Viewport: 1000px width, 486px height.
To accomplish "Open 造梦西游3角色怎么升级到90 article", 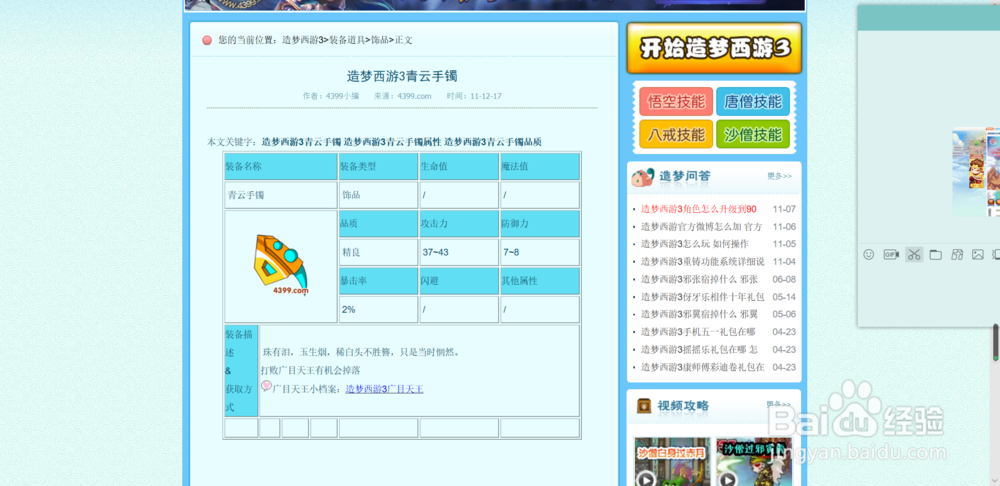I will coord(698,209).
